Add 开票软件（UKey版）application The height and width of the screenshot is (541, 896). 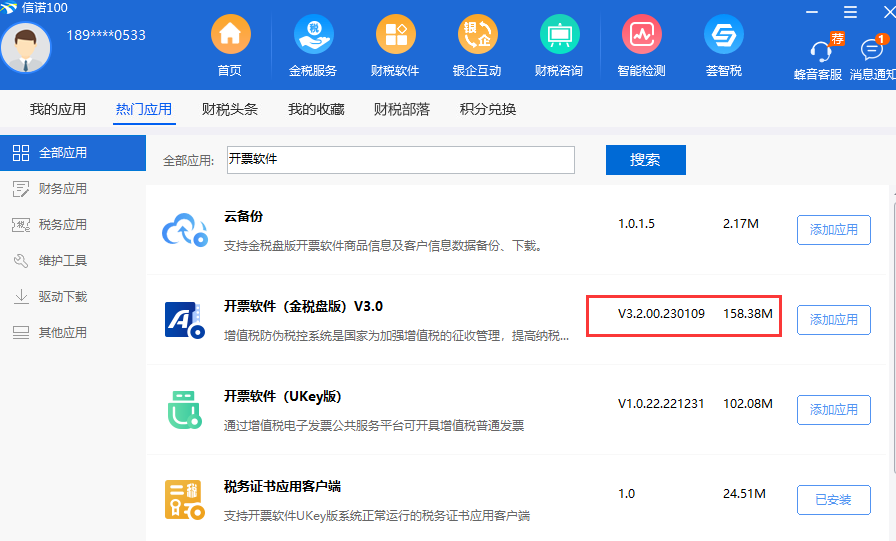tap(834, 410)
